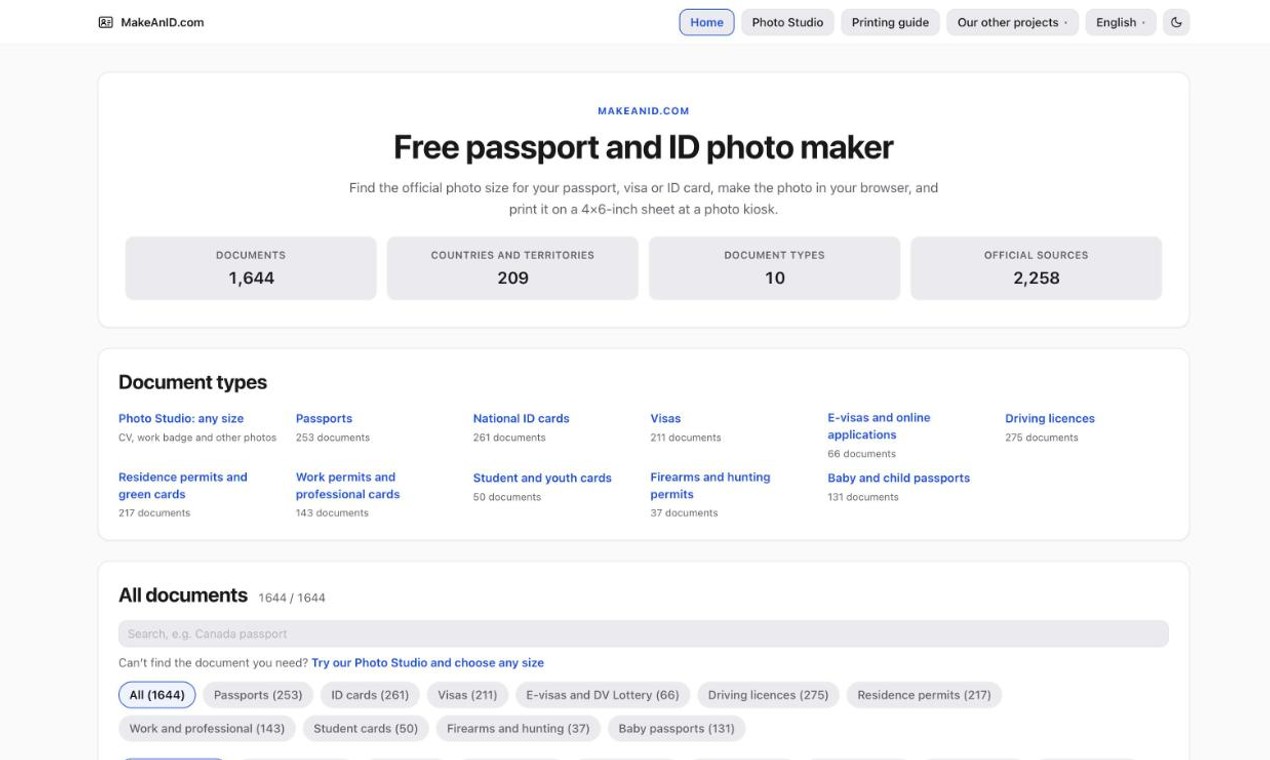Click the '261 documents' count text
The height and width of the screenshot is (760, 1270).
509,438
